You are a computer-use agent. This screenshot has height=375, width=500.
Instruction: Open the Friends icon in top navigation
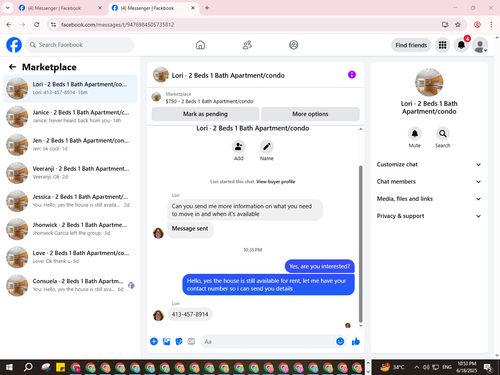(x=247, y=45)
